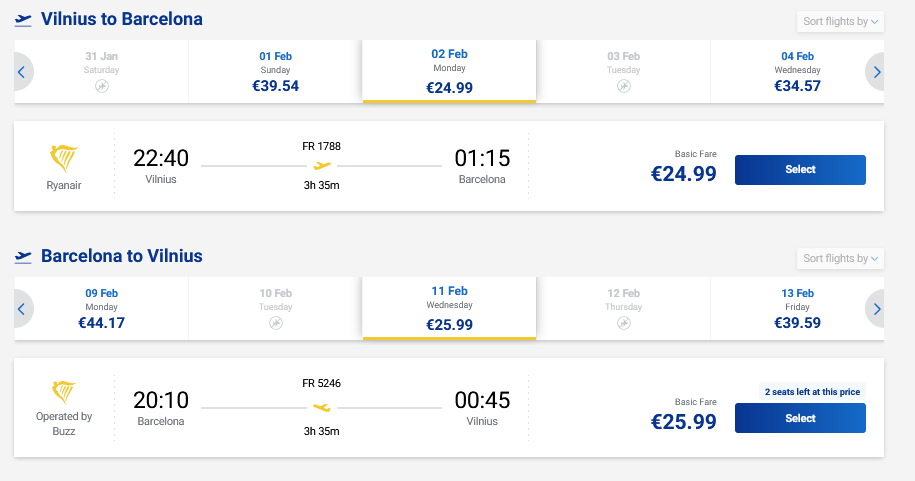Switch to 13 Feb Friday €39.59 date

(x=797, y=308)
